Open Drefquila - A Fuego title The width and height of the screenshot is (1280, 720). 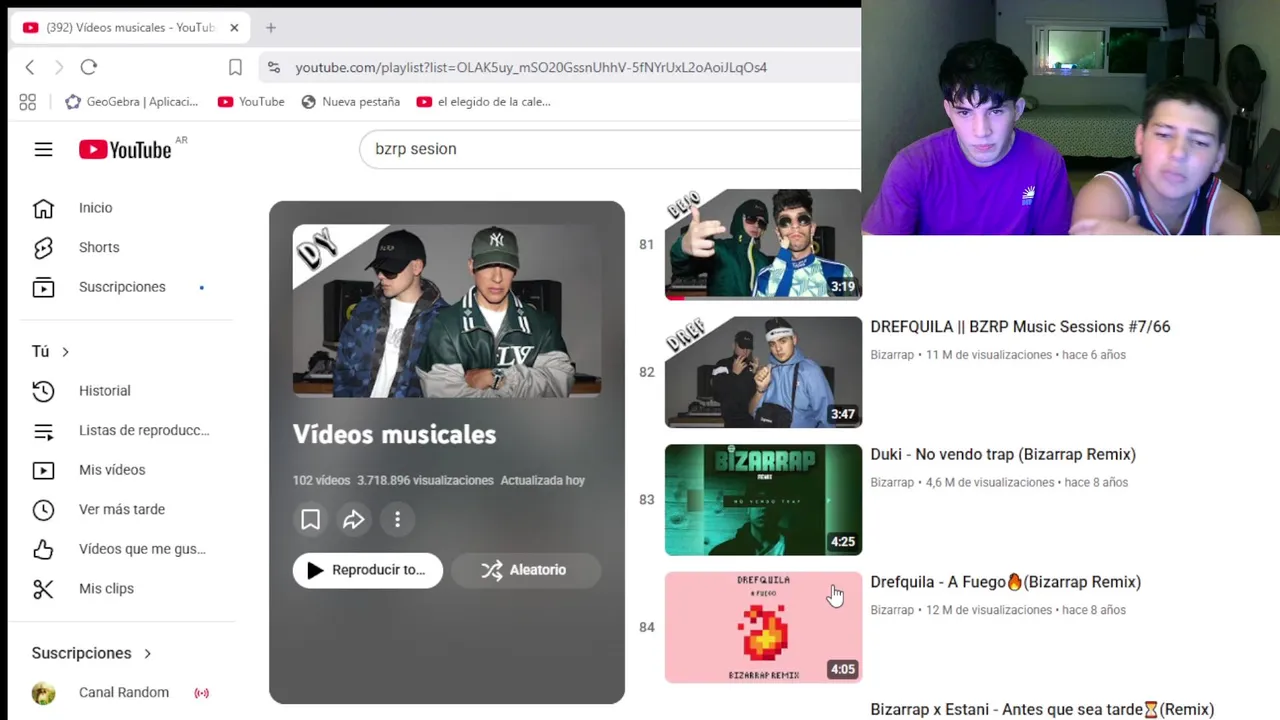pos(1005,582)
